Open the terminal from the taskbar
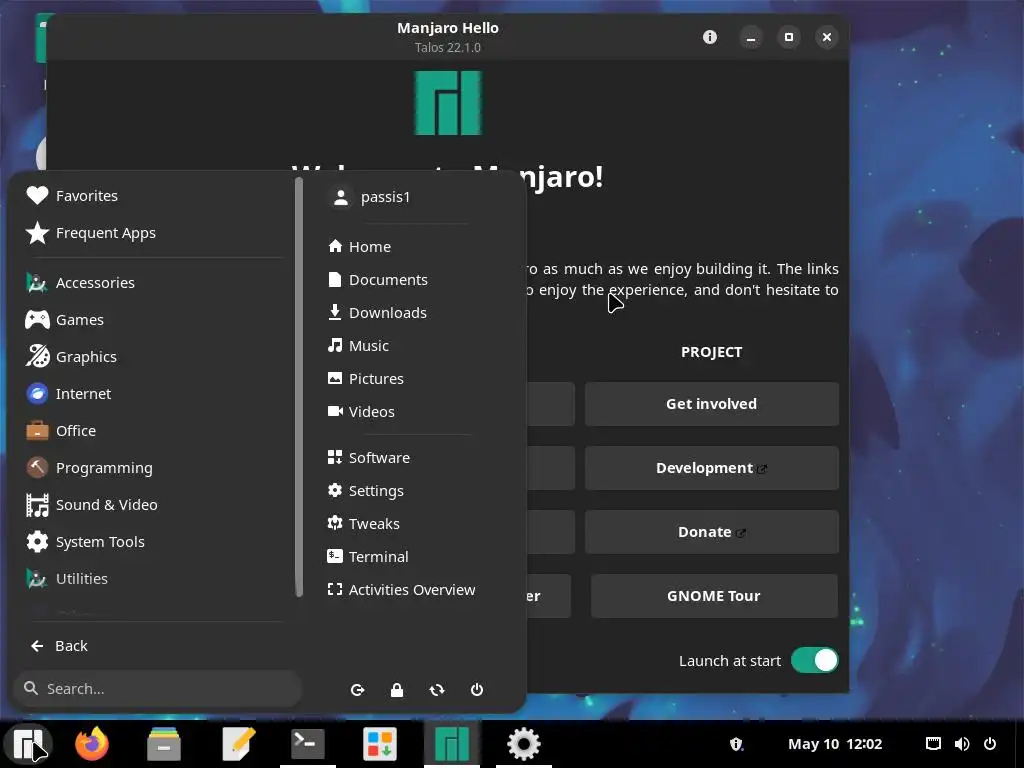Screen dimensions: 1024x768 (x=308, y=744)
